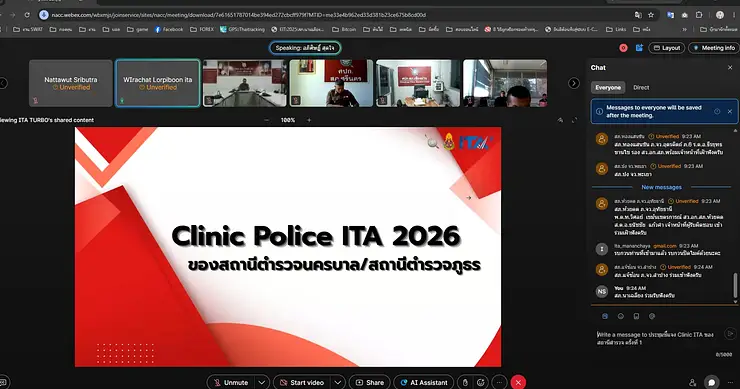Close the Chat panel
This screenshot has height=389, width=740.
(x=730, y=68)
